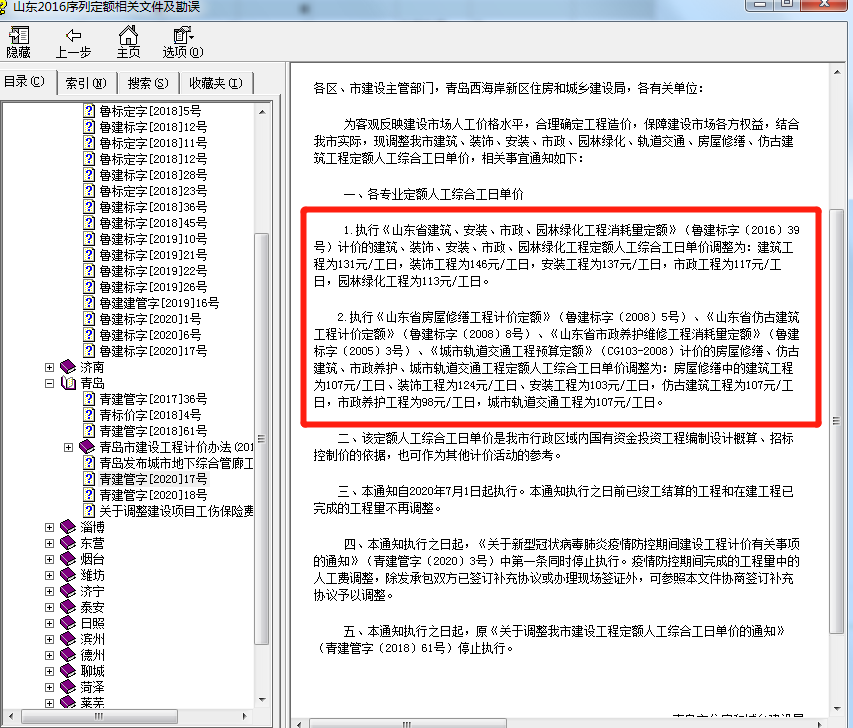
Task: Click the content pane vertical scrollbar thumb
Action: (836, 421)
